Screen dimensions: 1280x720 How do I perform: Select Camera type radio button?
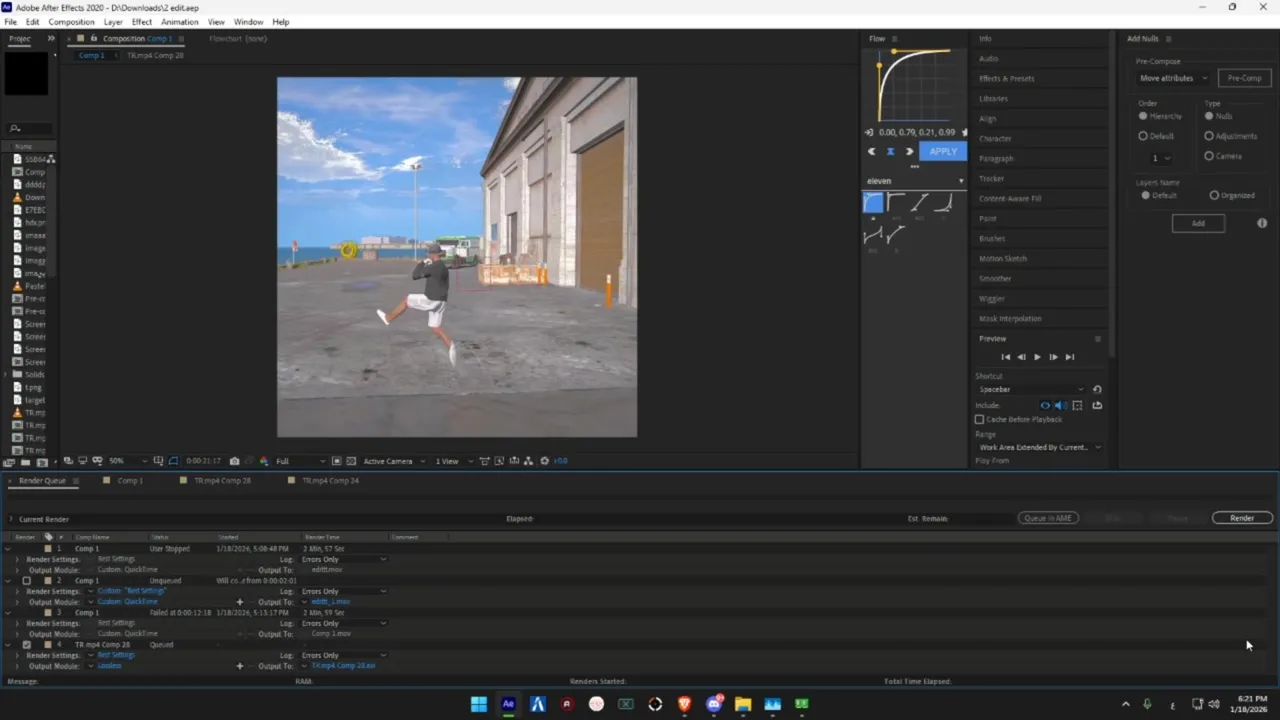(x=1209, y=156)
